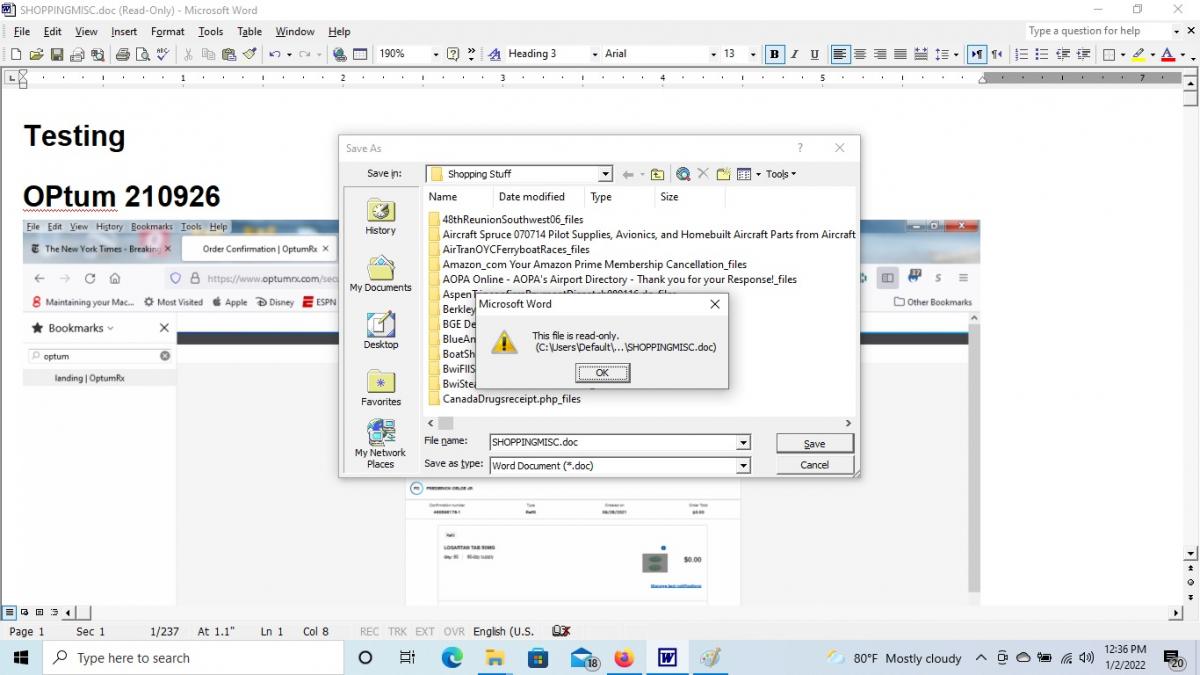Image resolution: width=1200 pixels, height=675 pixels.
Task: Click the Print icon in Word toolbar
Action: pyautogui.click(x=122, y=54)
